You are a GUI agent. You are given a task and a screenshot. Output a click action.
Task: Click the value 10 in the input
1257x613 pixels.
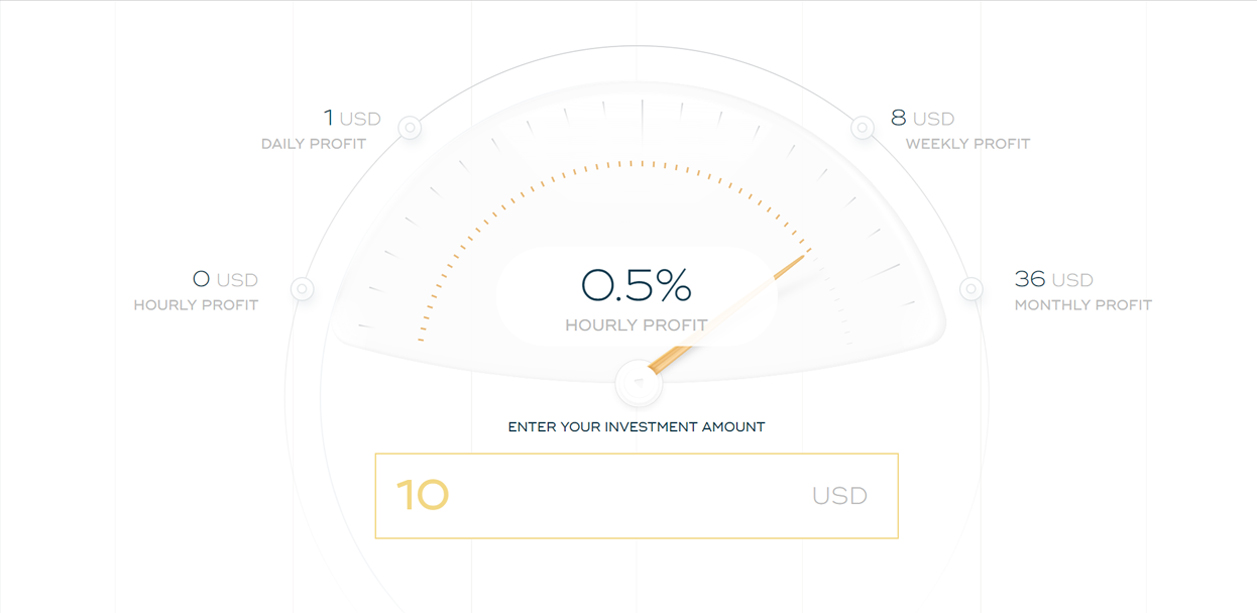[x=422, y=495]
